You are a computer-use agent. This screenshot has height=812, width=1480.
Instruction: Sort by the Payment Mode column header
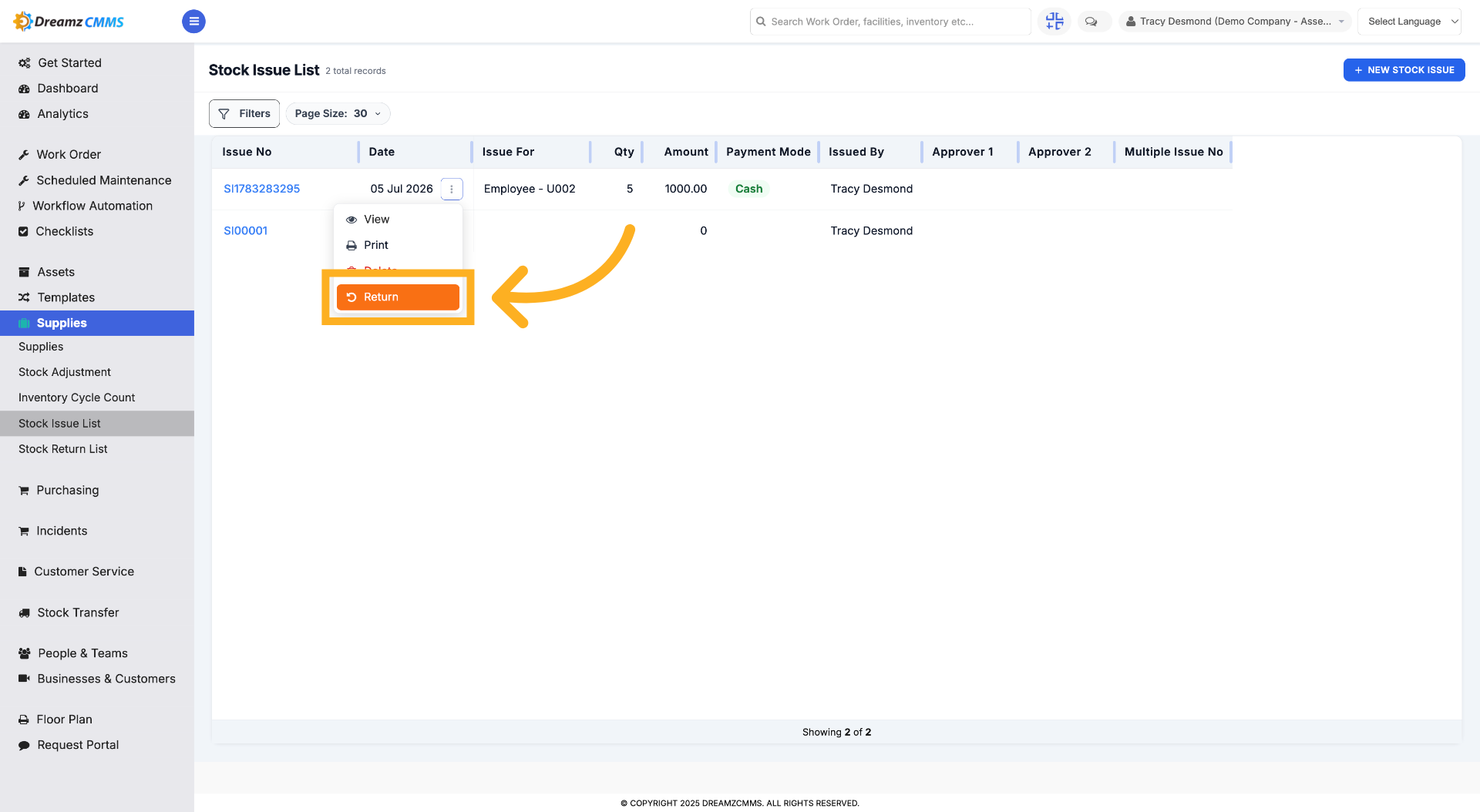click(x=768, y=152)
